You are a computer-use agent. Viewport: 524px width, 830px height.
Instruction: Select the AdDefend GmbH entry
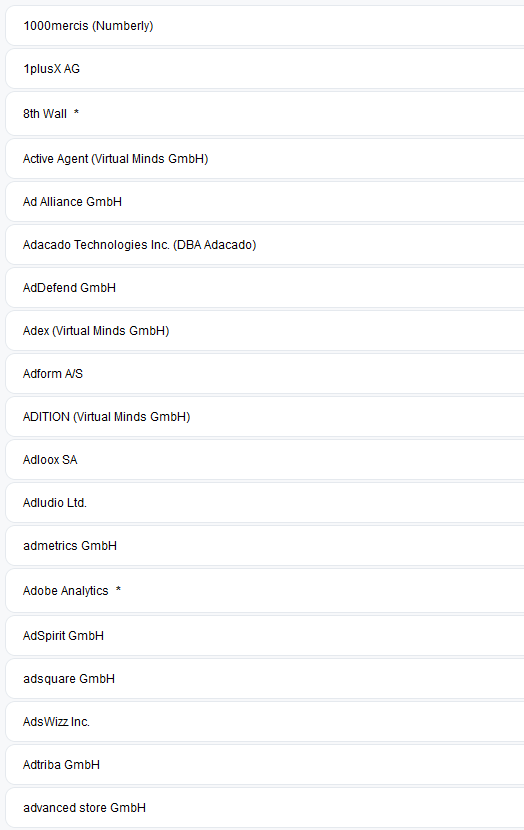[x=265, y=287]
